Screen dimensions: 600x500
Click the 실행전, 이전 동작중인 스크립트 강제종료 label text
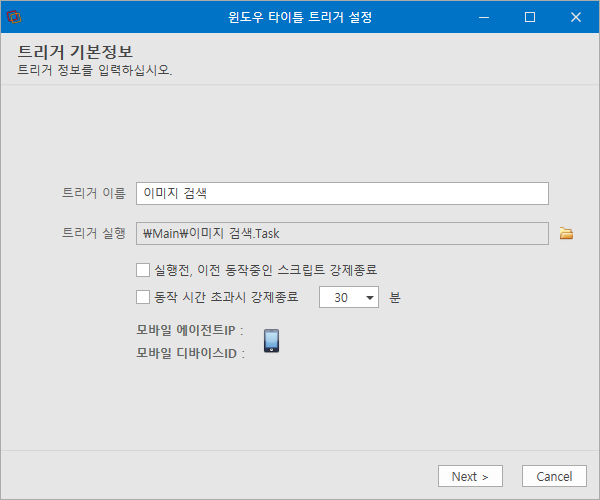(266, 270)
